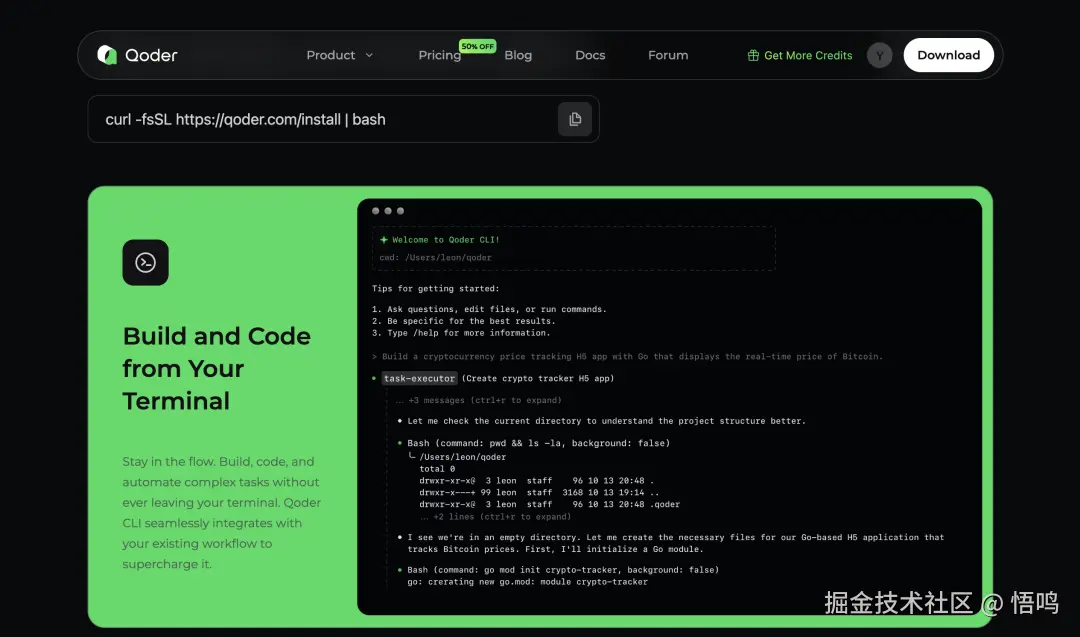The image size is (1080, 637).
Task: Click the '.qoder' directory listing row
Action: (x=550, y=504)
